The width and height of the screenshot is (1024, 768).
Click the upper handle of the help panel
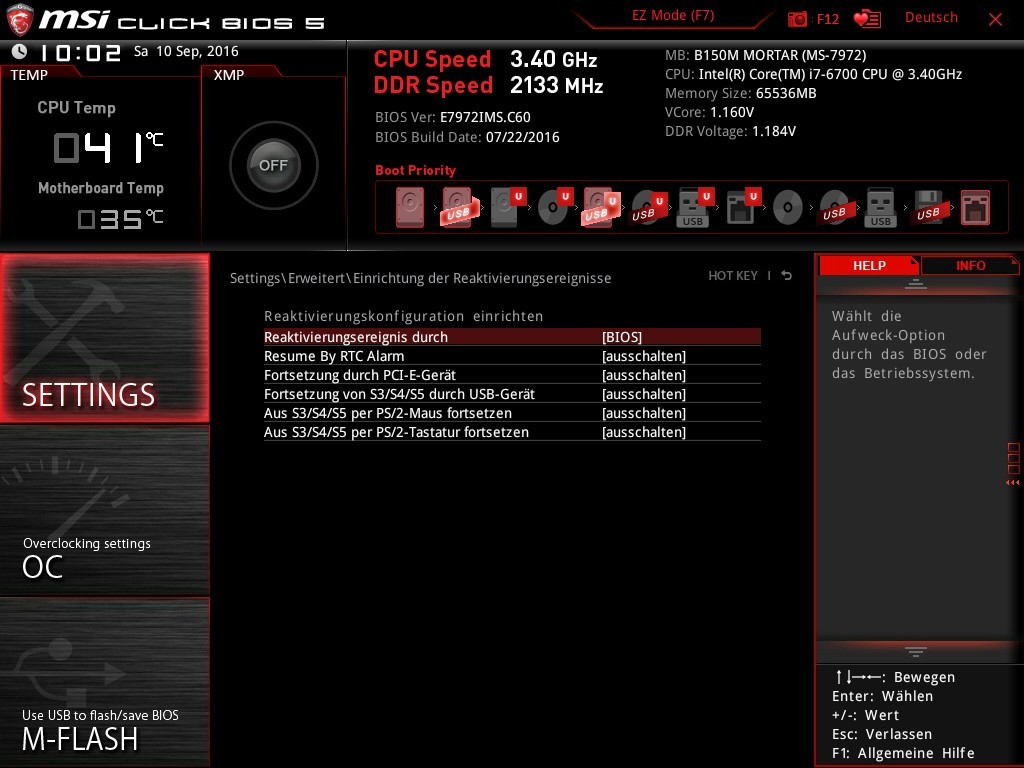click(916, 283)
